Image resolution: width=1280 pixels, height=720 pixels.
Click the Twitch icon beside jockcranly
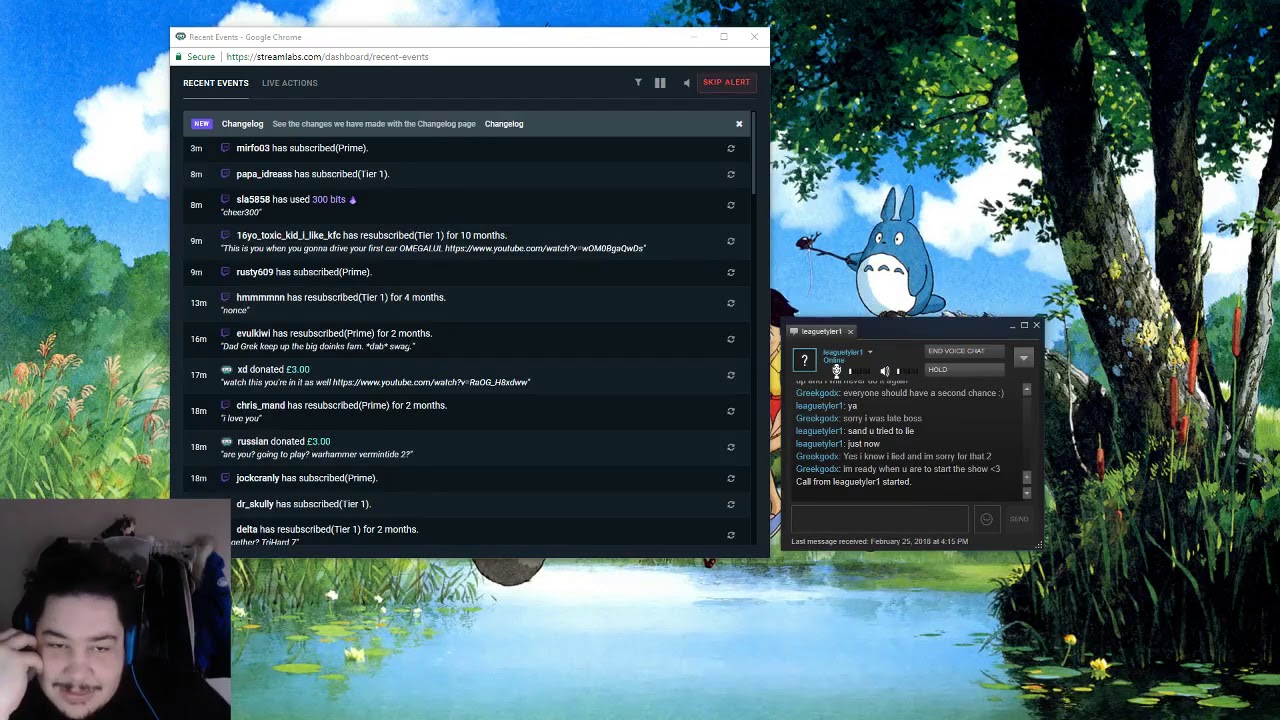pyautogui.click(x=226, y=478)
